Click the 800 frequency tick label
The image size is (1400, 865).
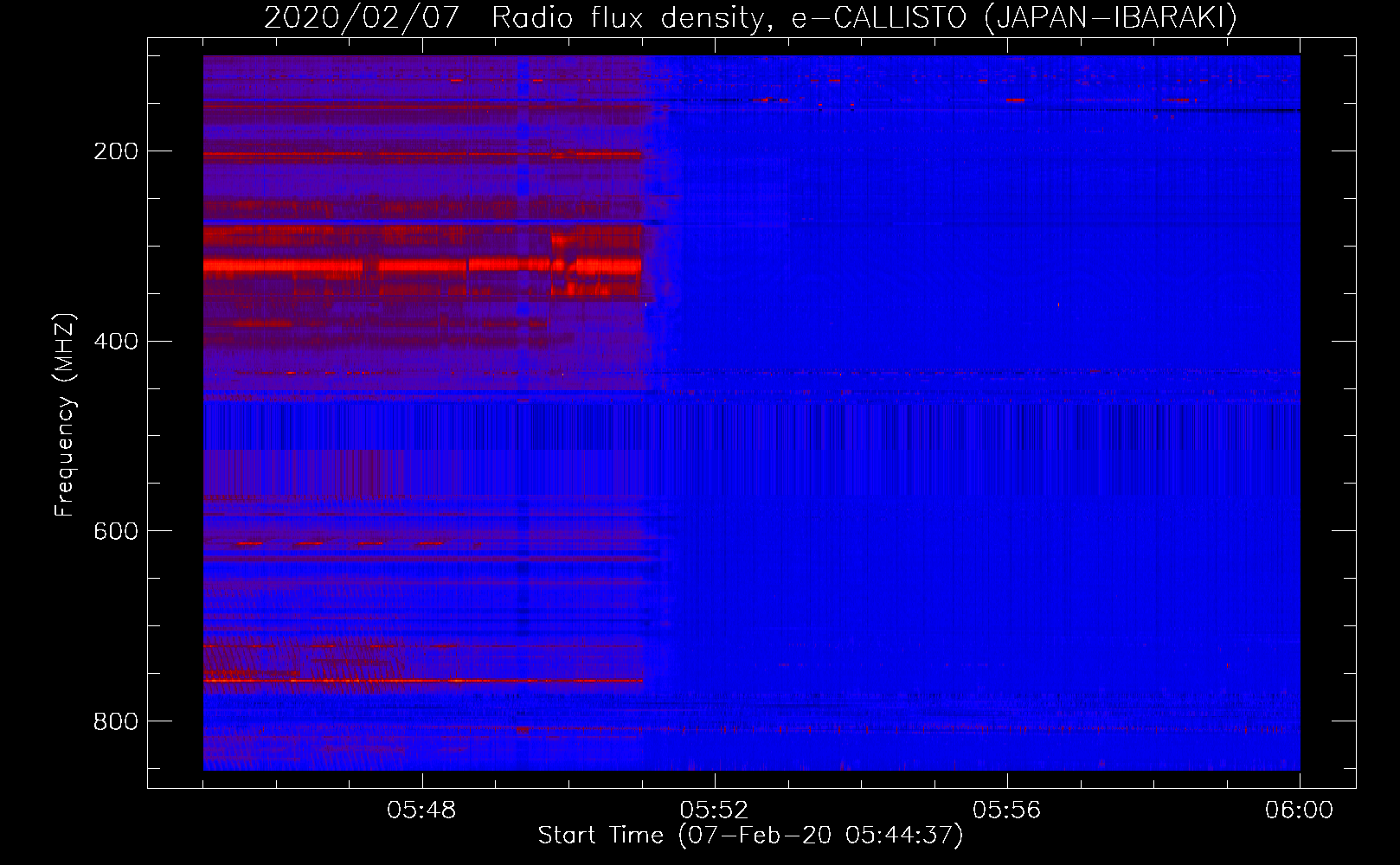pos(116,721)
